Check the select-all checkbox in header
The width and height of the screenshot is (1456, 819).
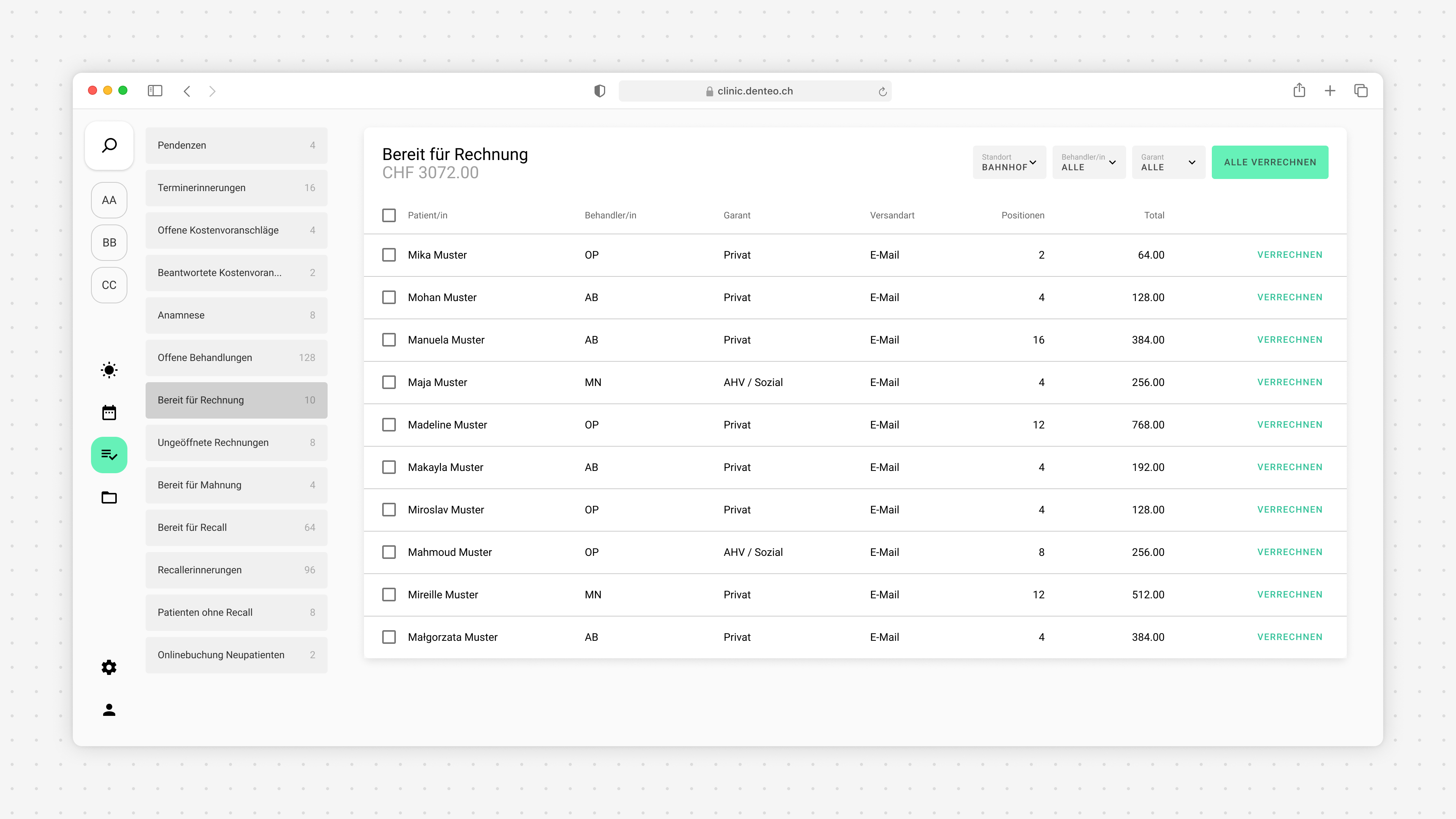tap(389, 215)
